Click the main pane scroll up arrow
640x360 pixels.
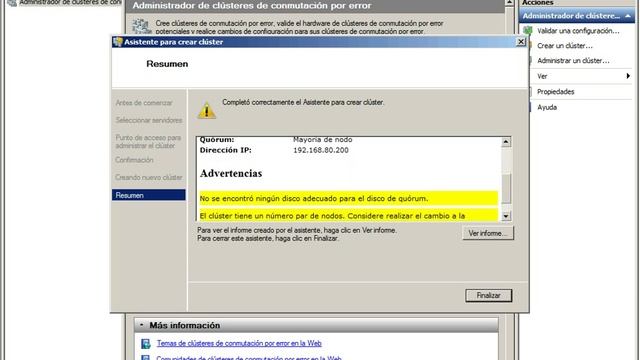pos(509,3)
